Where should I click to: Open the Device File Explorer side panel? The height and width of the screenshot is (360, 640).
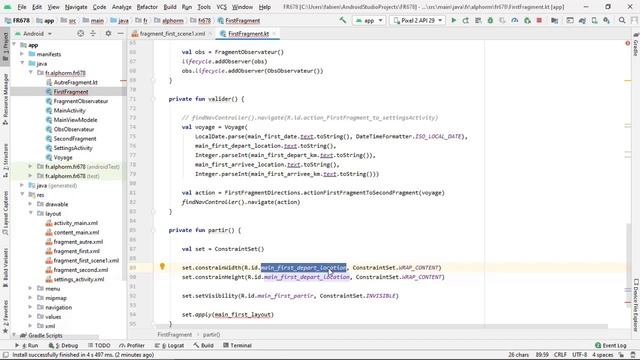(x=636, y=305)
